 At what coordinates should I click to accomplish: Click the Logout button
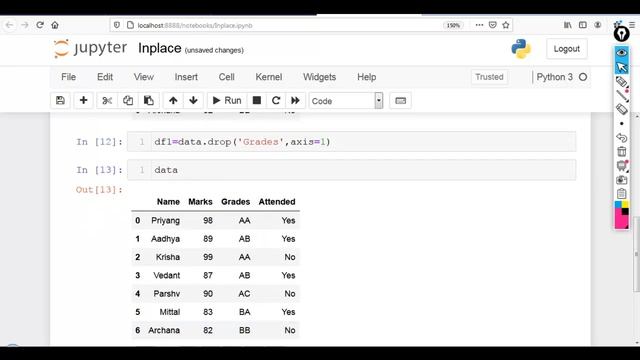pos(567,49)
